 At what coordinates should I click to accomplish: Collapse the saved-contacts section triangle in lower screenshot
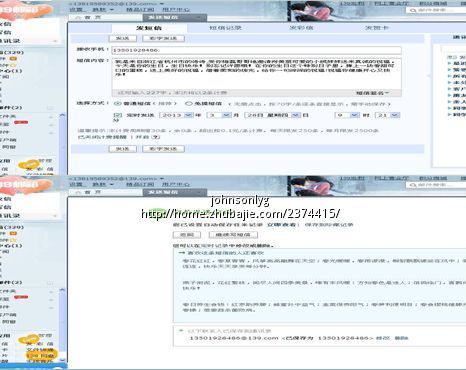click(x=181, y=331)
